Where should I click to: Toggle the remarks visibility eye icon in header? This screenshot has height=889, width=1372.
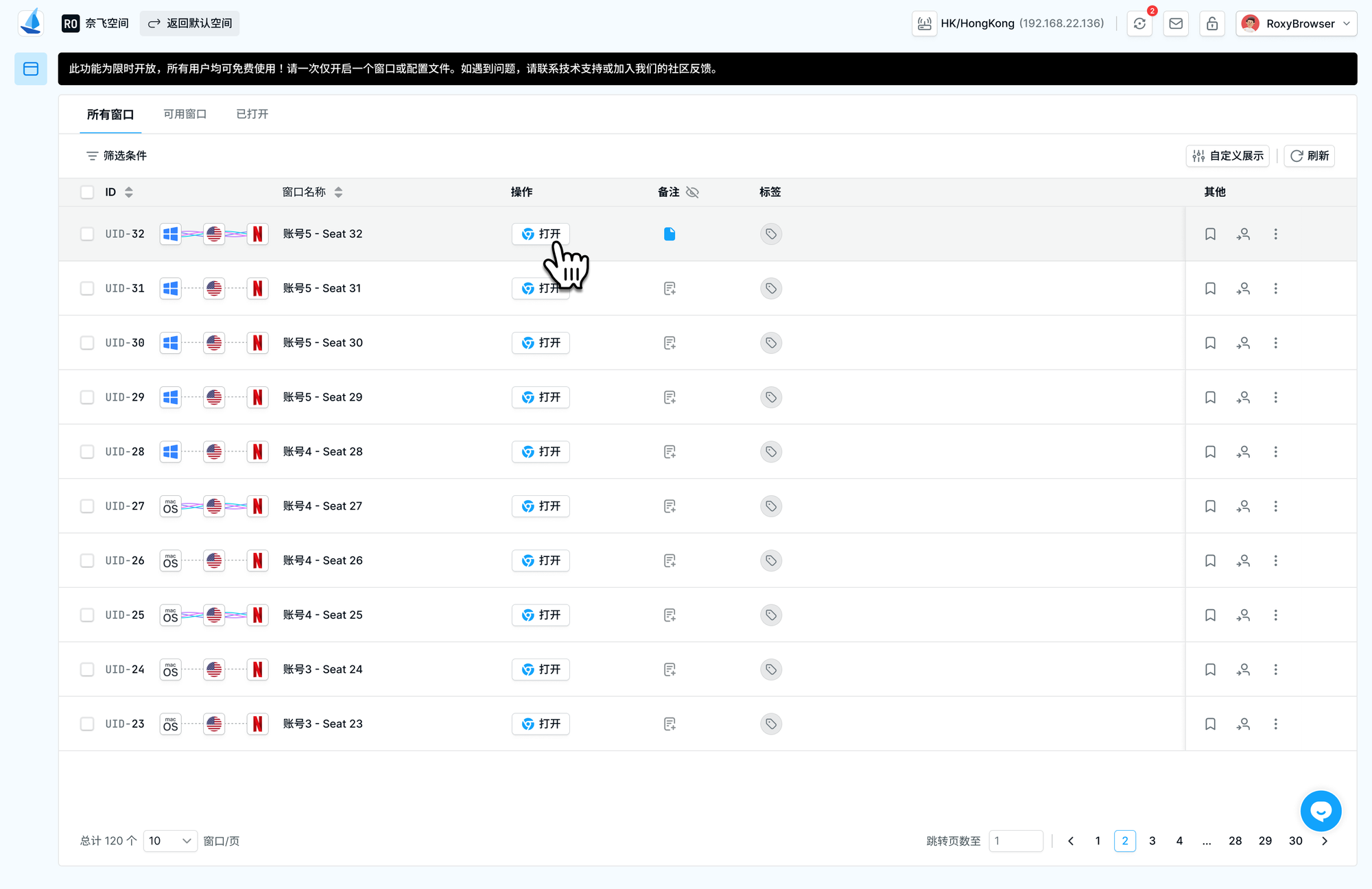coord(692,192)
